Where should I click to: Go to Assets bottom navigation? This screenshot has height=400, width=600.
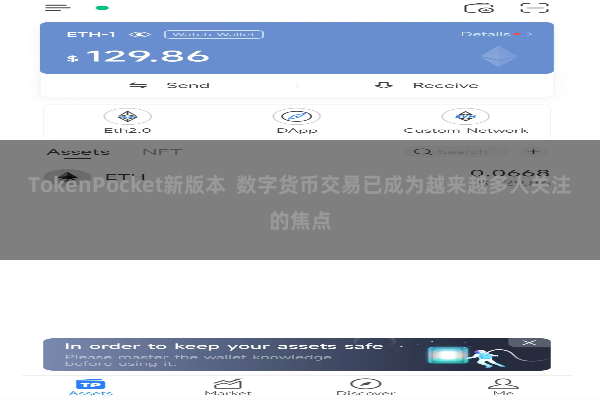pyautogui.click(x=91, y=387)
